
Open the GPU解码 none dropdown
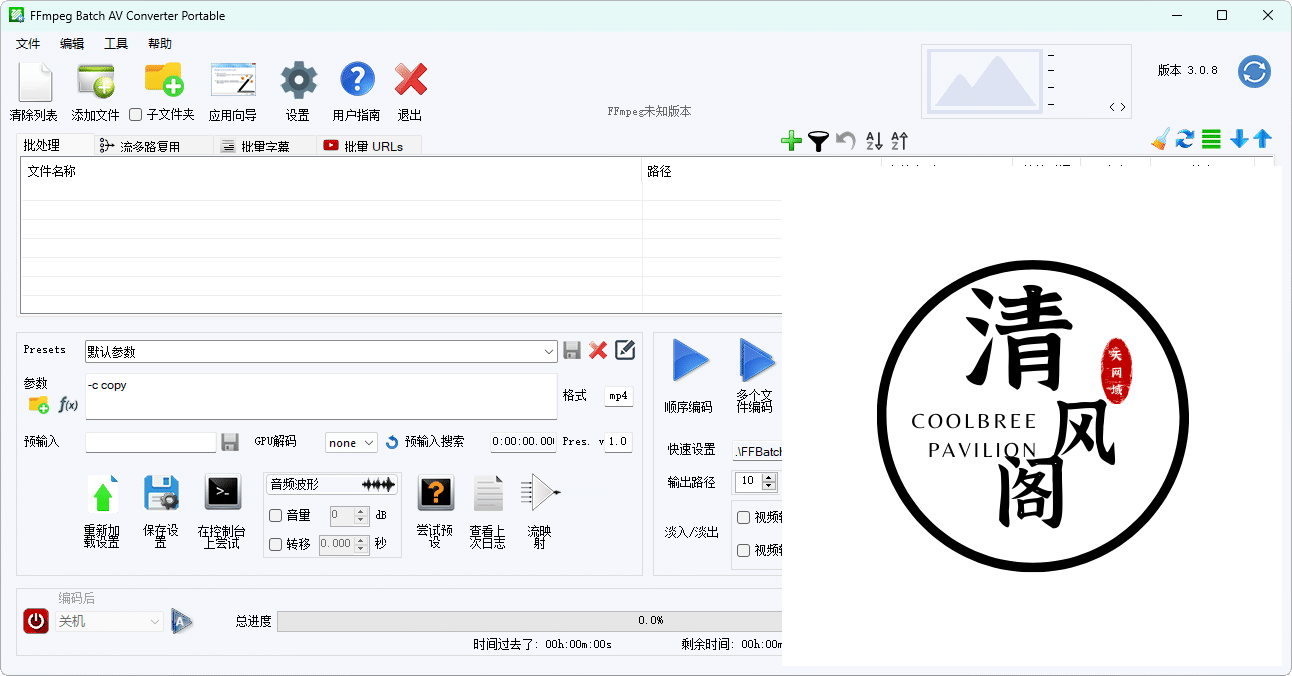pos(351,442)
